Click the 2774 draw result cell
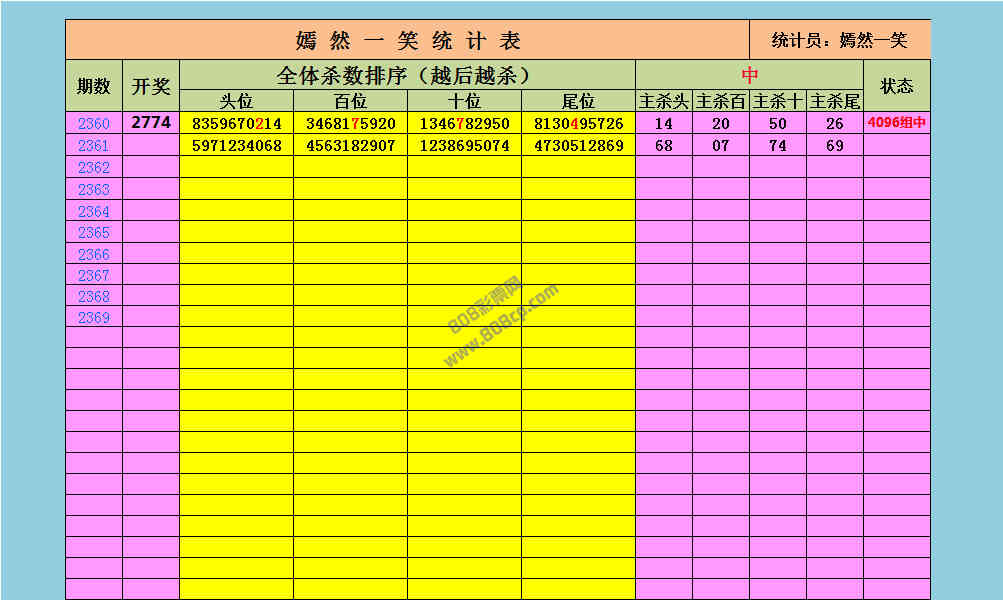 click(151, 123)
